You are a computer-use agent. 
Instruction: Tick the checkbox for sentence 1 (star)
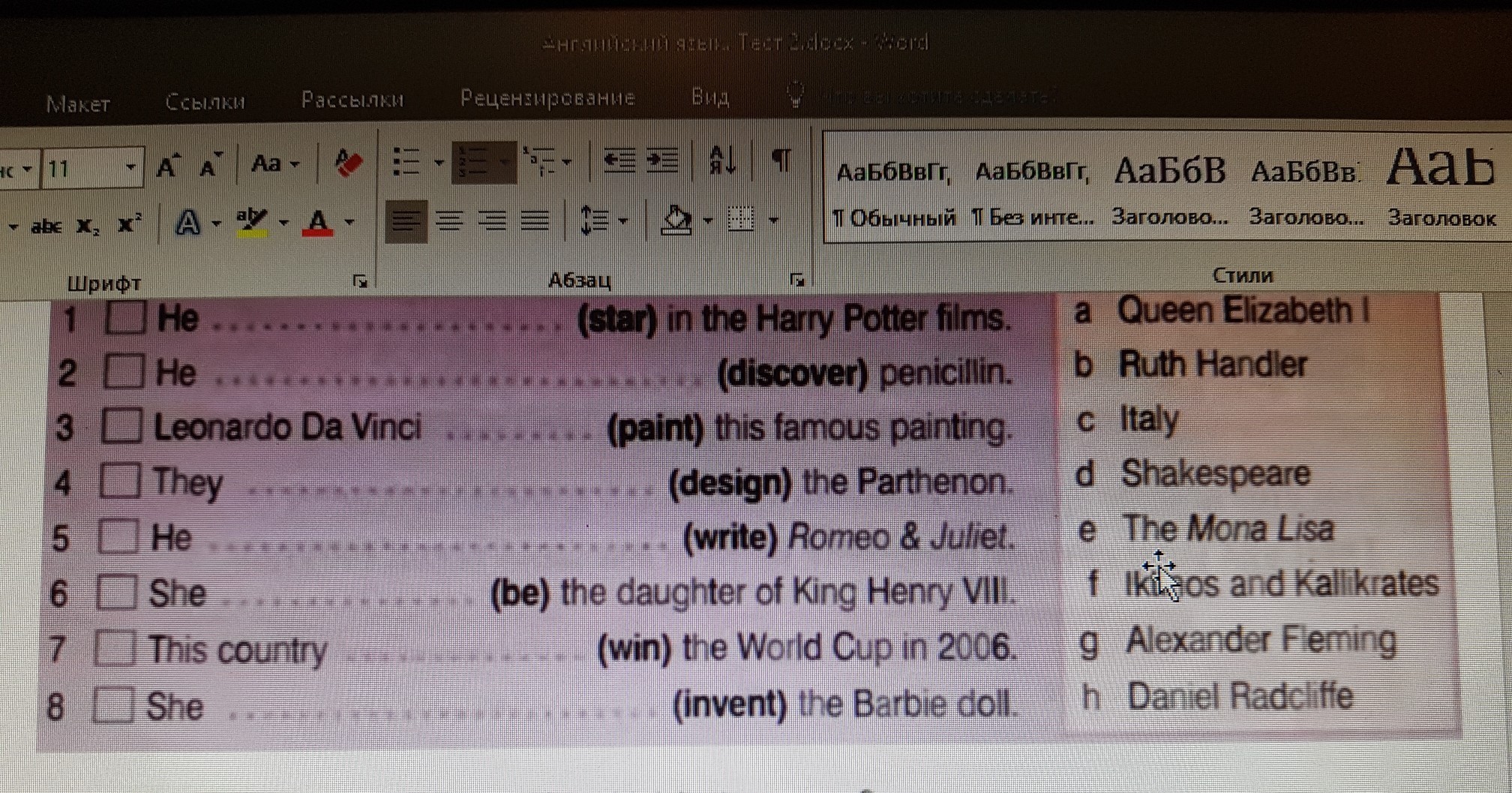(x=125, y=318)
